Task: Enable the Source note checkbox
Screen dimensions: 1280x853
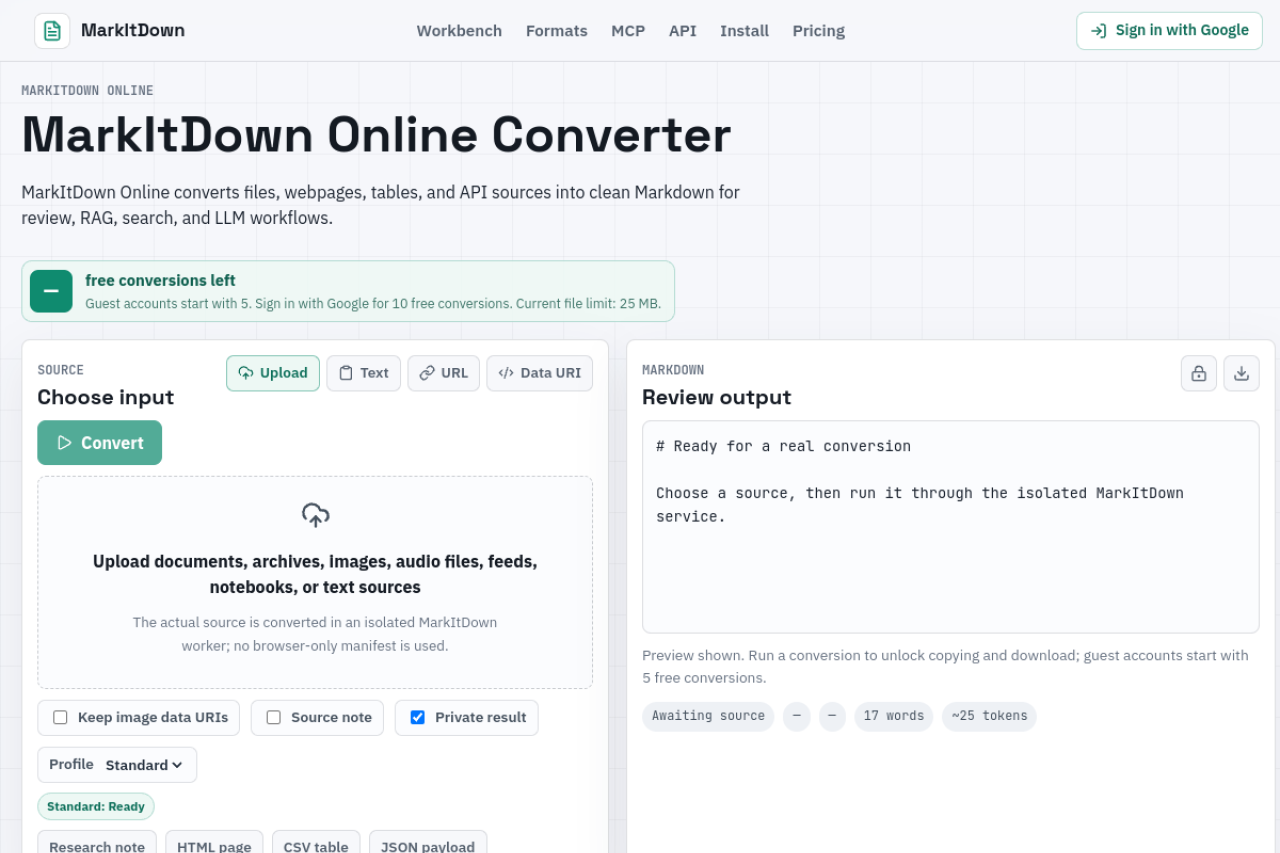Action: (x=273, y=718)
